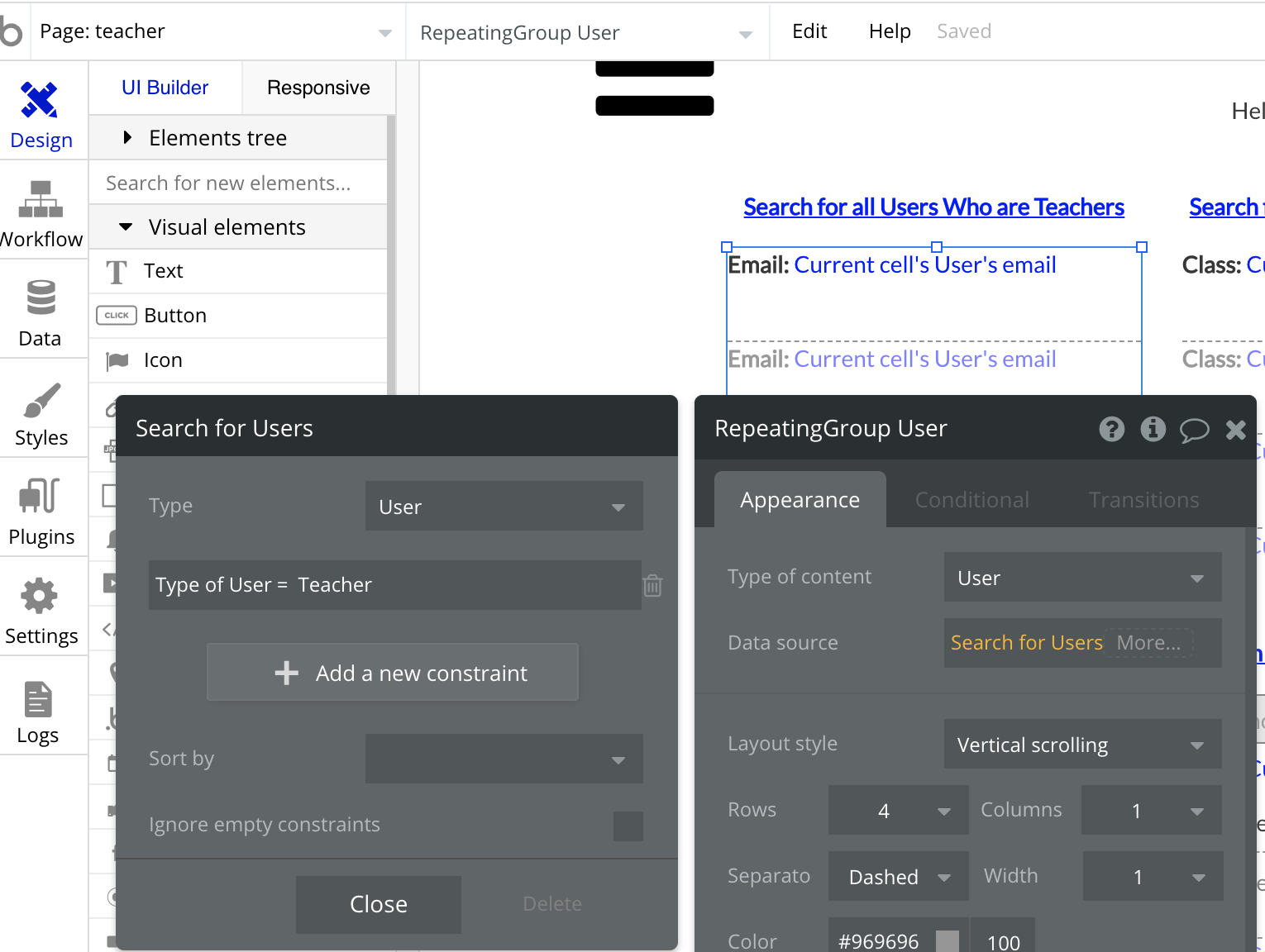Open the Page: teacher selector
Image resolution: width=1265 pixels, height=952 pixels.
pyautogui.click(x=217, y=31)
